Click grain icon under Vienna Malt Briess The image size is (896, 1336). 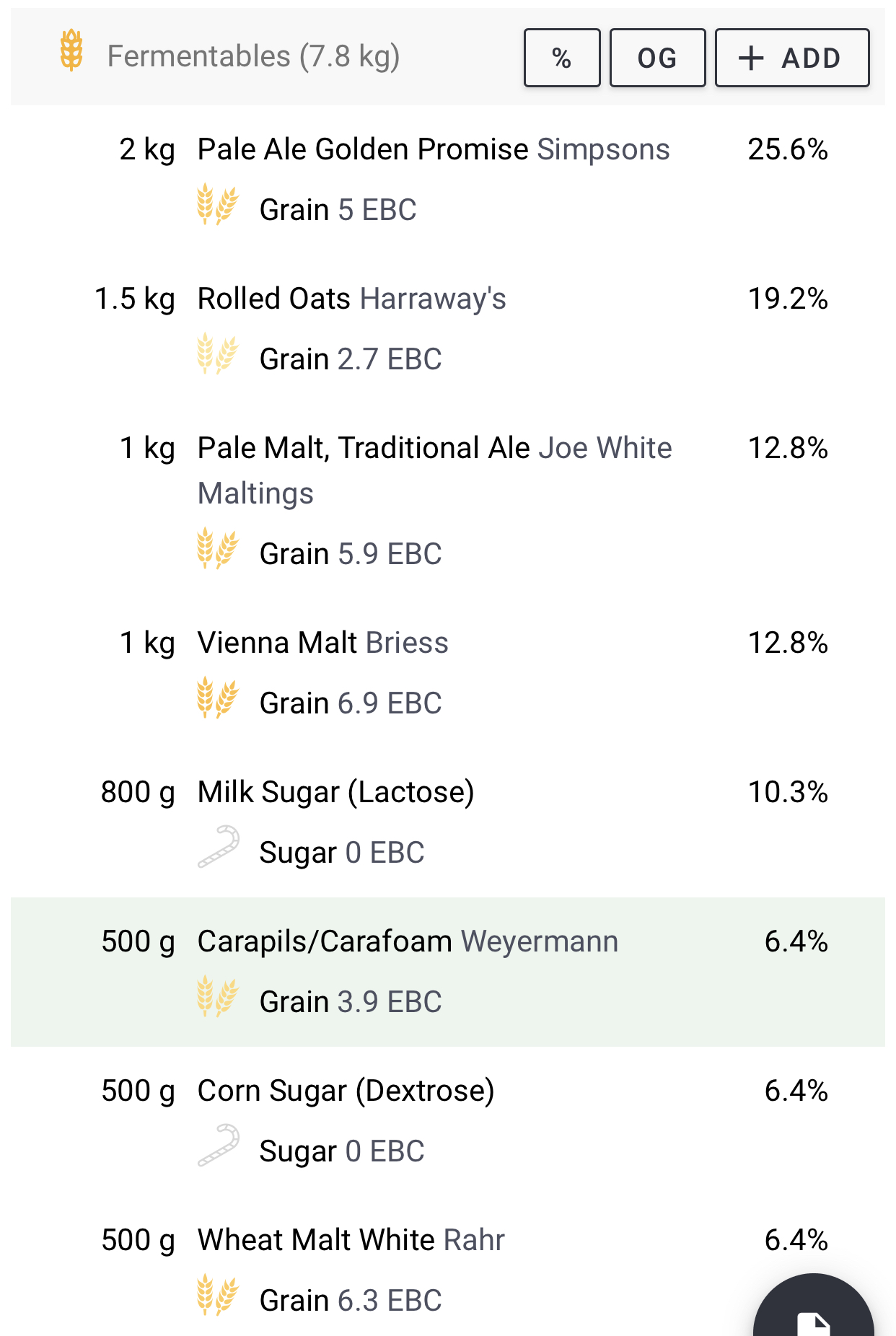click(217, 698)
